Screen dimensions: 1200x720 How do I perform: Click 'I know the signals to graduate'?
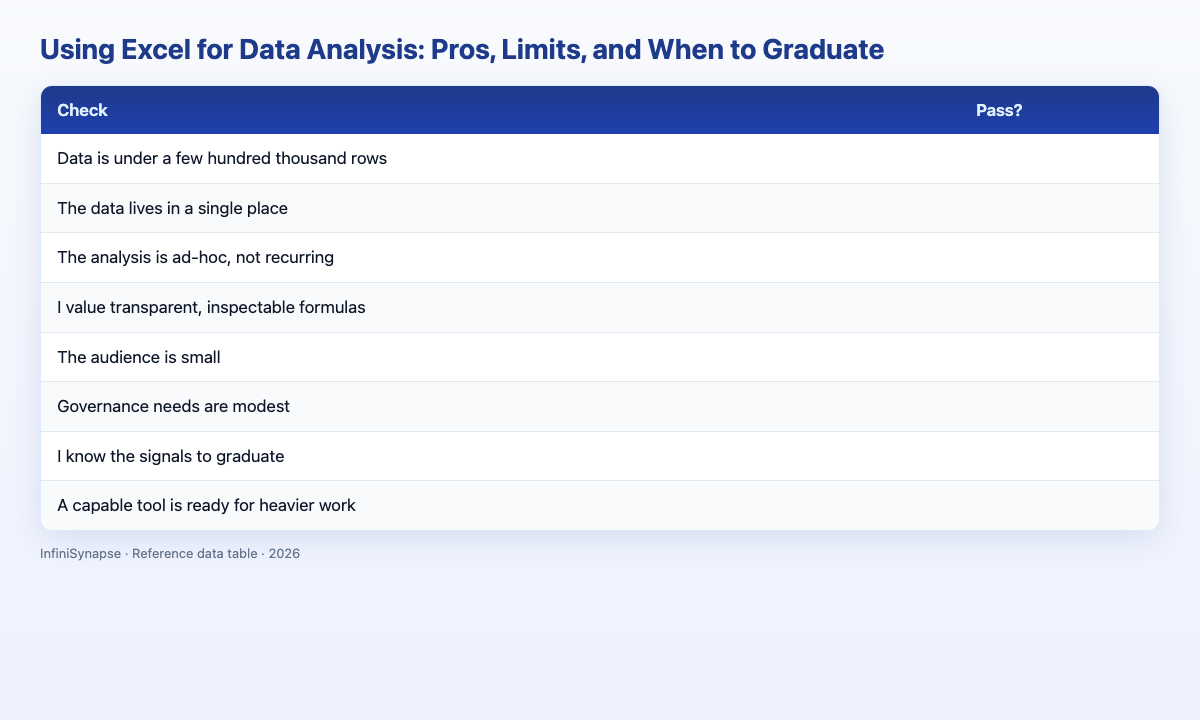pyautogui.click(x=171, y=456)
